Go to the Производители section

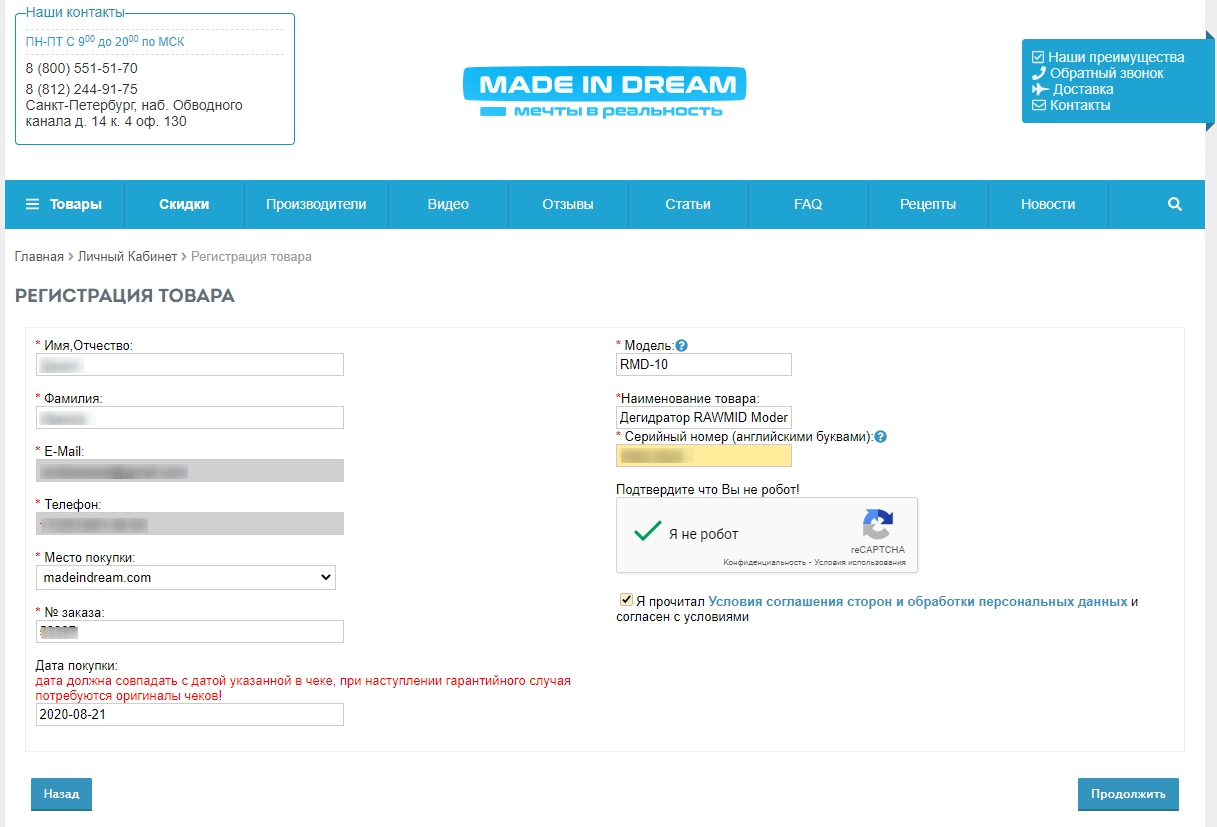(x=316, y=204)
